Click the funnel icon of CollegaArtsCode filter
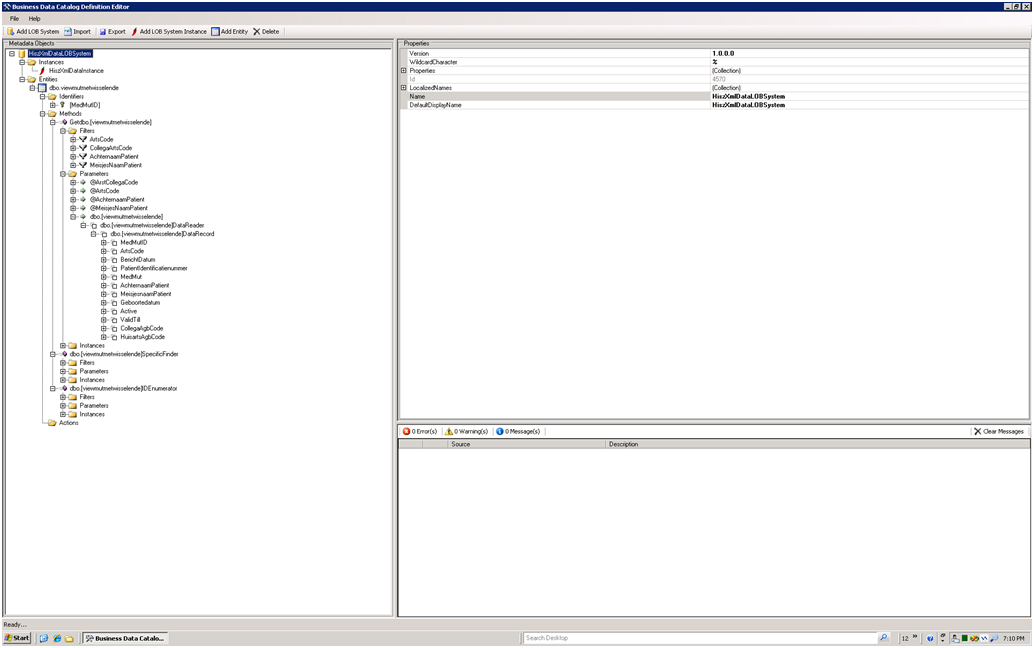 (x=83, y=148)
